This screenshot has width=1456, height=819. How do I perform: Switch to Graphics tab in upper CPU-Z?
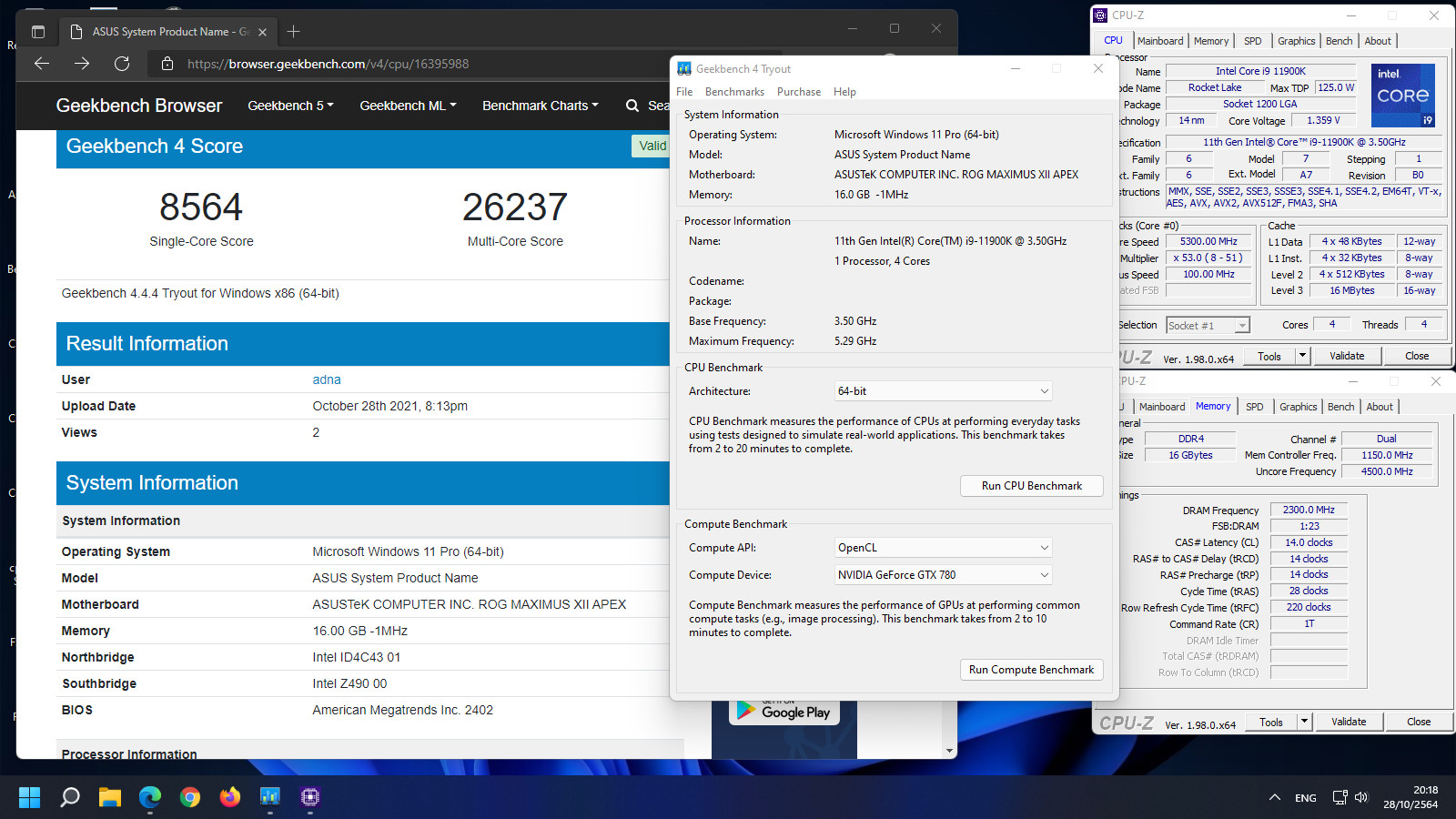tap(1297, 41)
